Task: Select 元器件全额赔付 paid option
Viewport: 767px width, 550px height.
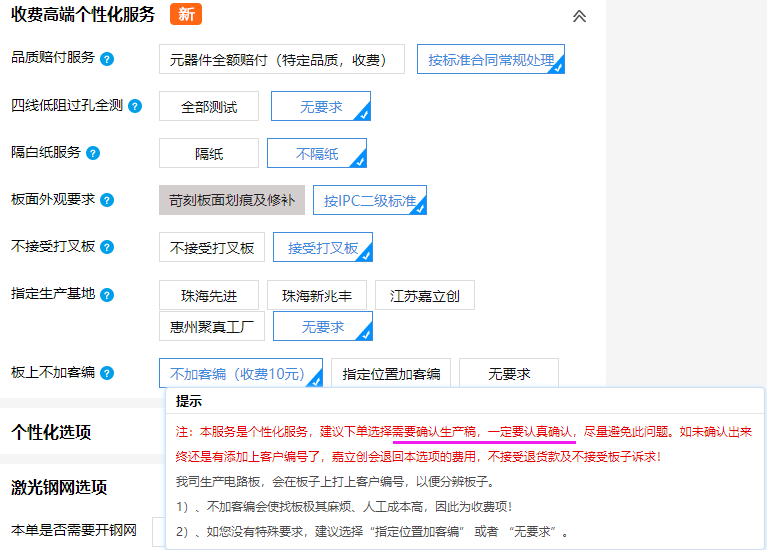Action: [281, 59]
